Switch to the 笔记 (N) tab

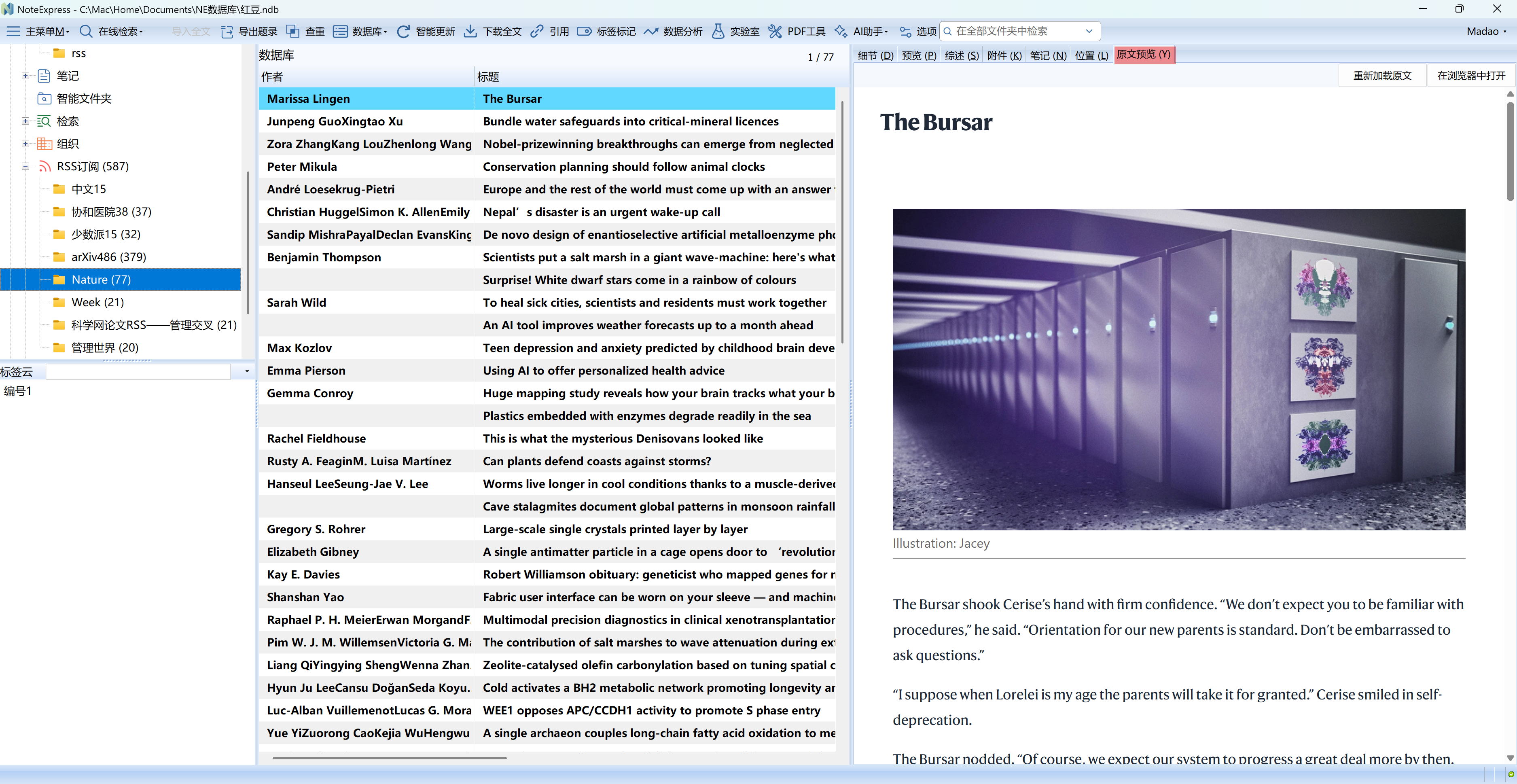coord(1048,55)
